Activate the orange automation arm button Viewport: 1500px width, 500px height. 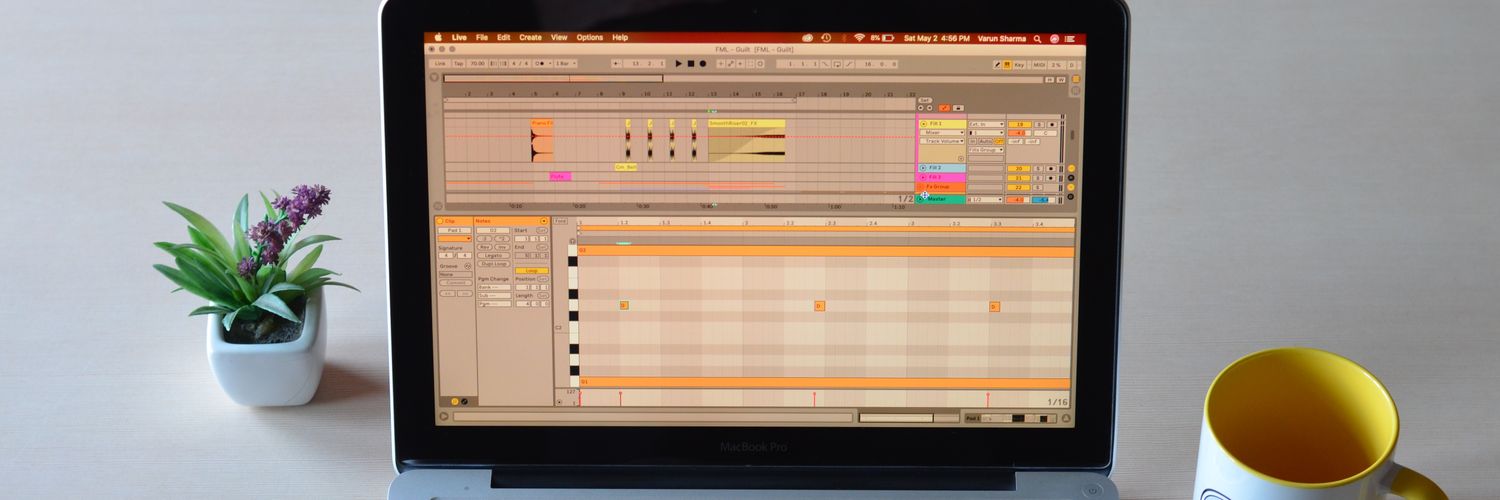click(944, 108)
